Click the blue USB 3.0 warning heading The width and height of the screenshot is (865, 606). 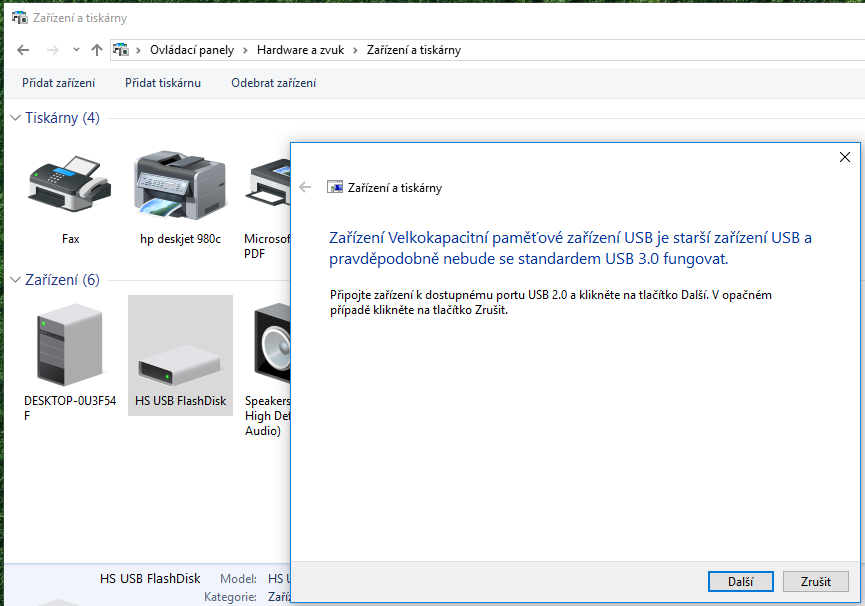coord(570,248)
